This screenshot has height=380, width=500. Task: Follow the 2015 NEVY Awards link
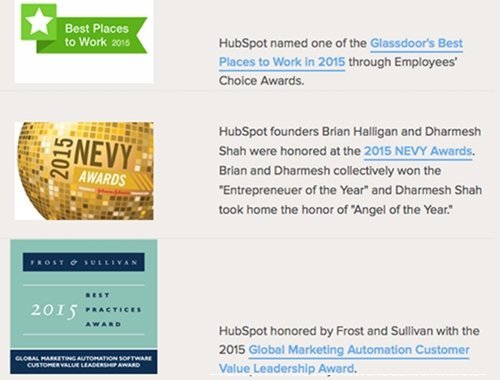418,151
